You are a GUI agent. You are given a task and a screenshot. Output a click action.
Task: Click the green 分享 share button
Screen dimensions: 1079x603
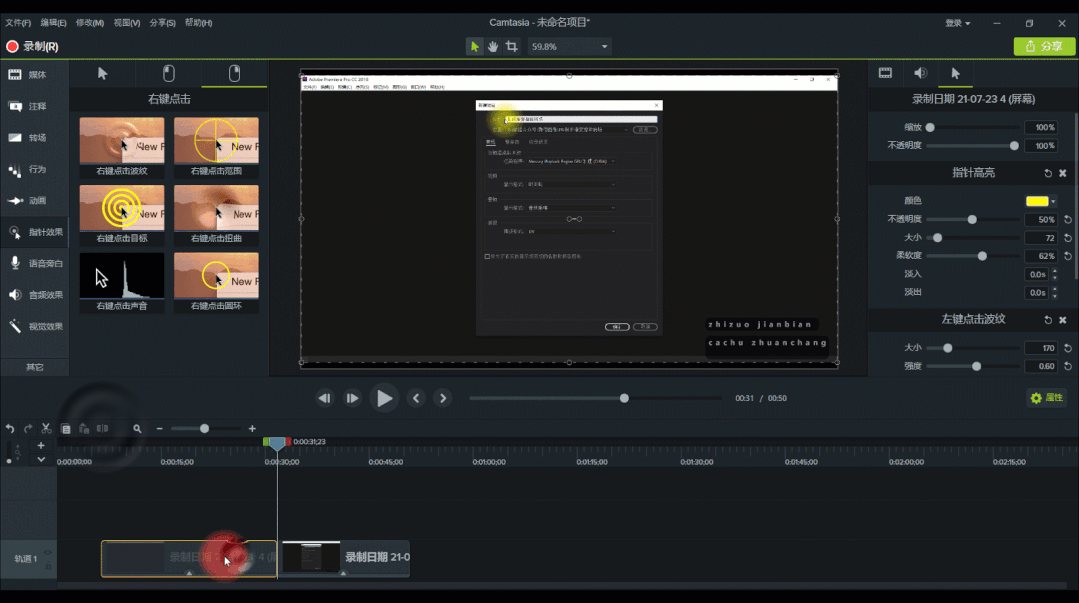point(1044,46)
